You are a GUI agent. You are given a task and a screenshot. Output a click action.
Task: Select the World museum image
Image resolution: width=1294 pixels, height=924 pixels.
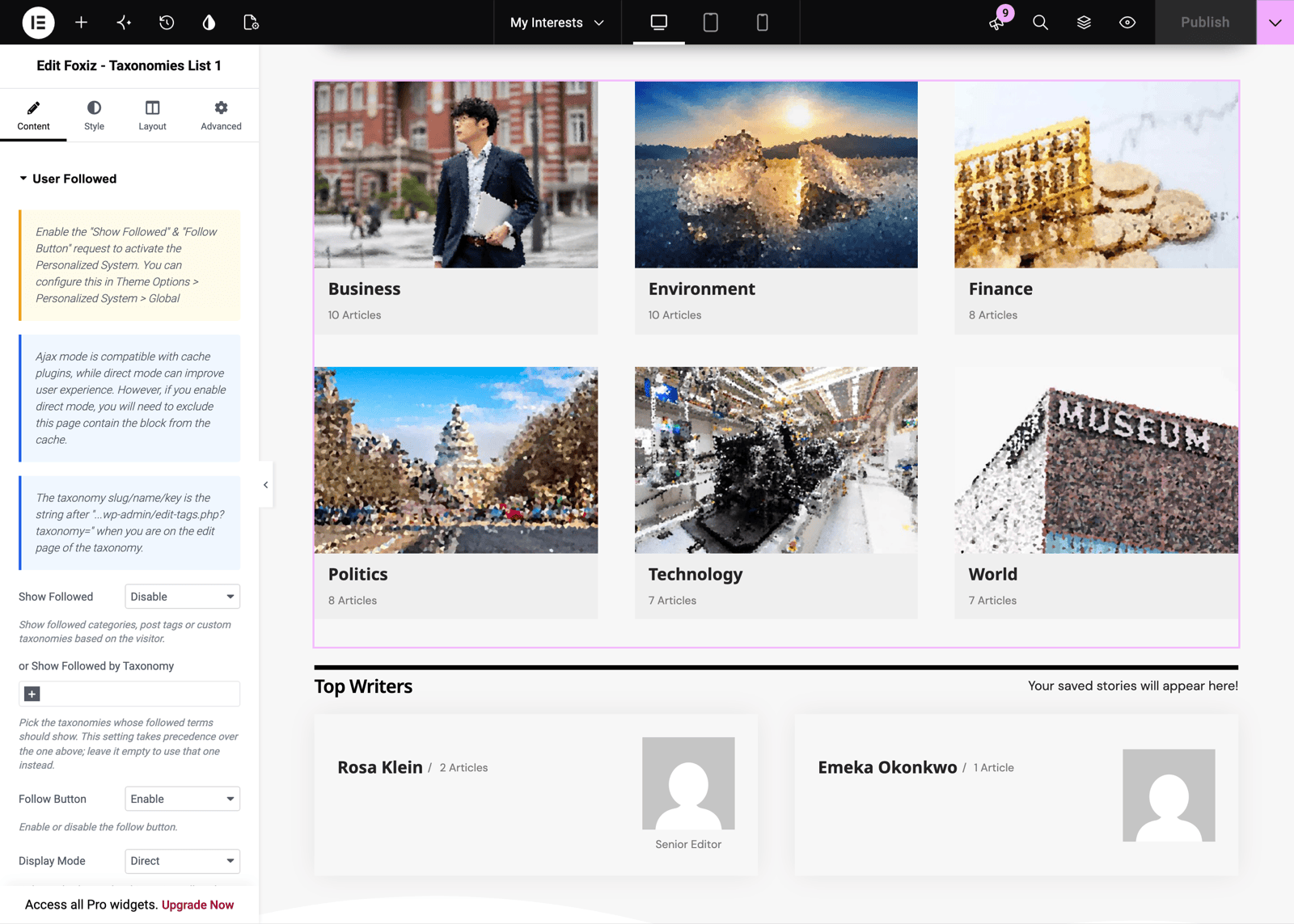click(1097, 460)
